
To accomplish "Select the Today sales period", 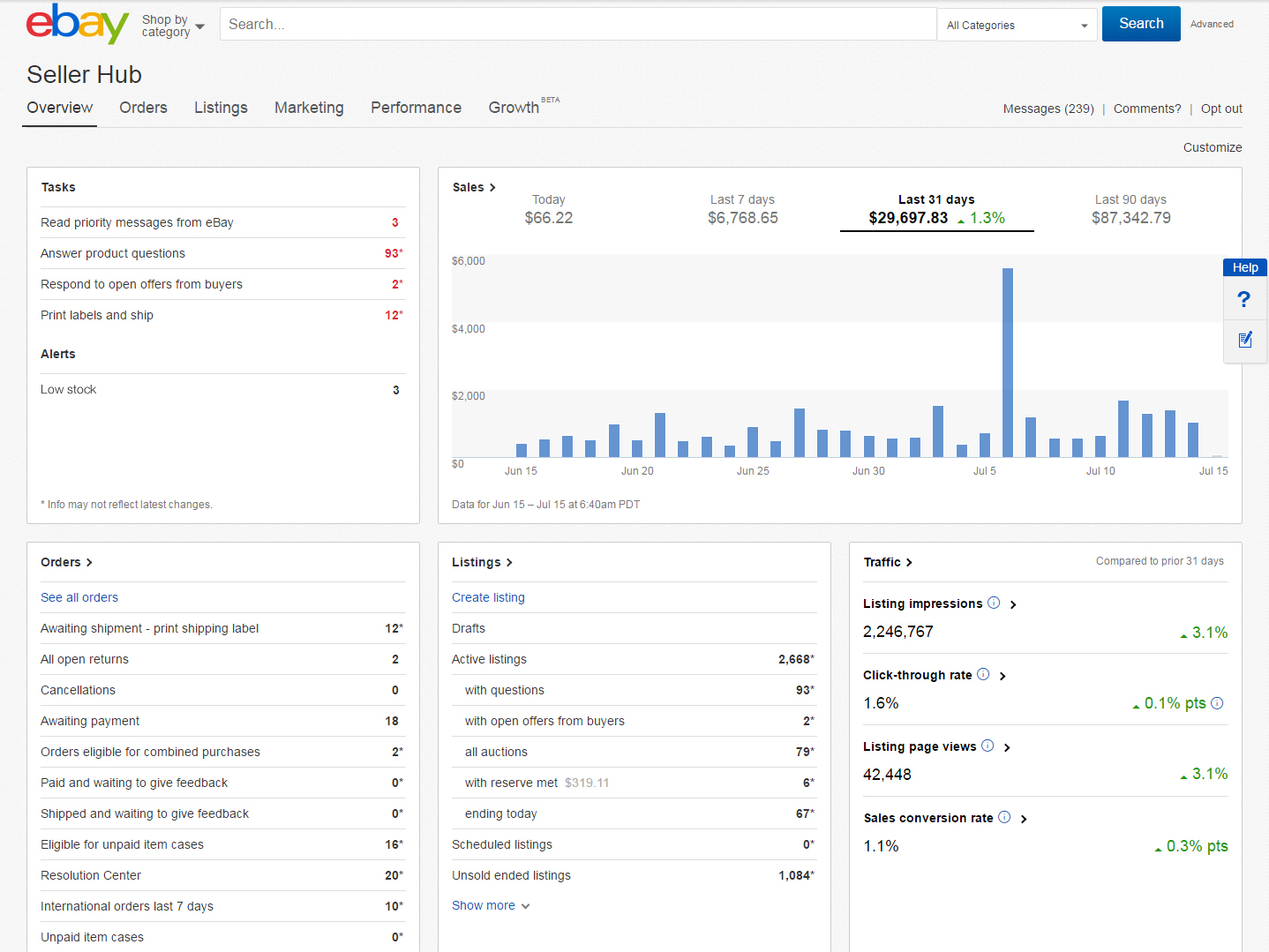I will coord(549,210).
